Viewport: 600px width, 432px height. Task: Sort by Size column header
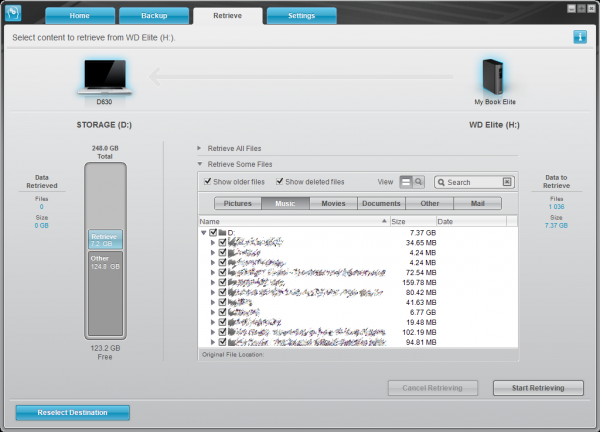413,221
